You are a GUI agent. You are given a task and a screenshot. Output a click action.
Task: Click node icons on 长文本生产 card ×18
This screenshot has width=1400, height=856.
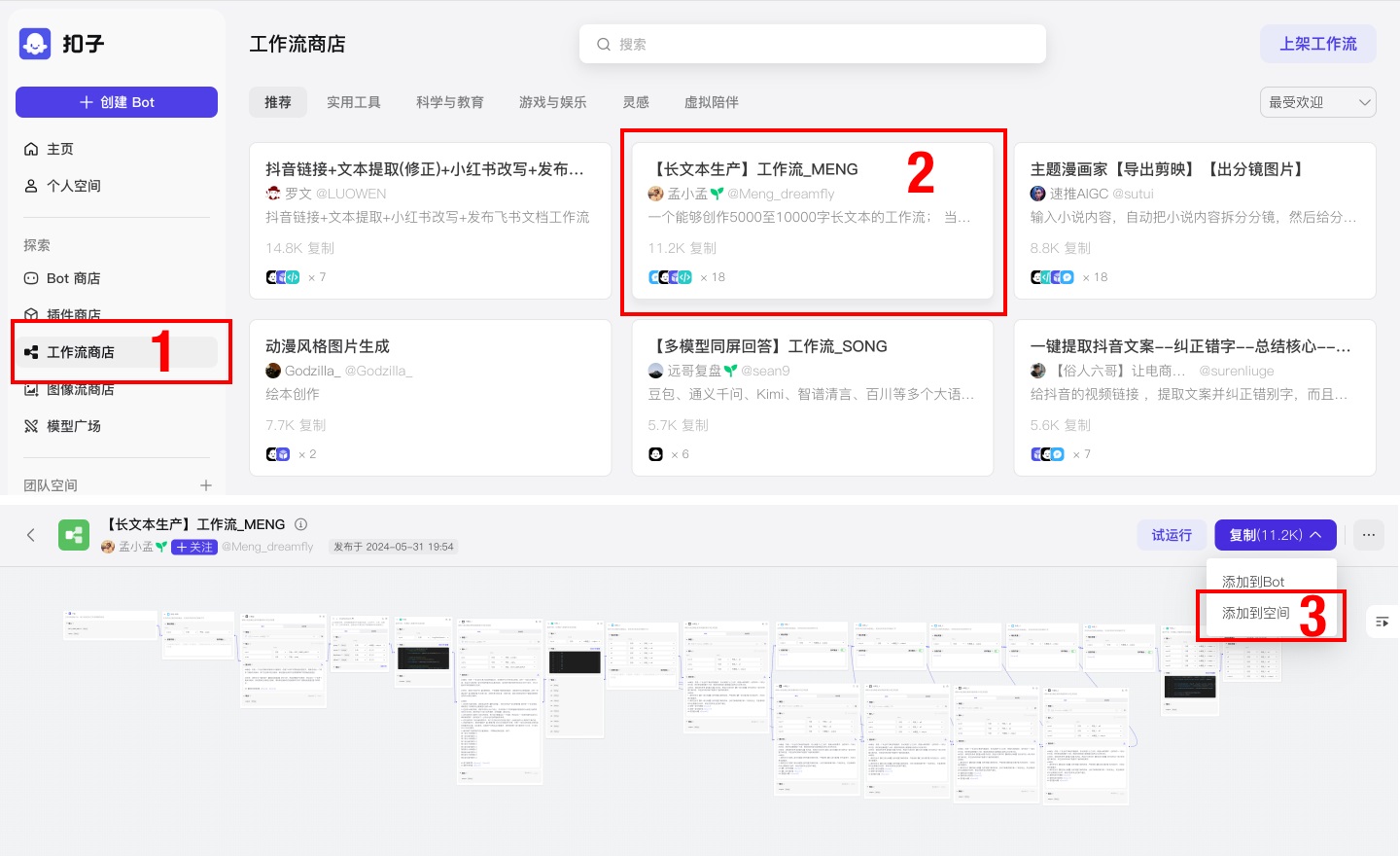[671, 277]
